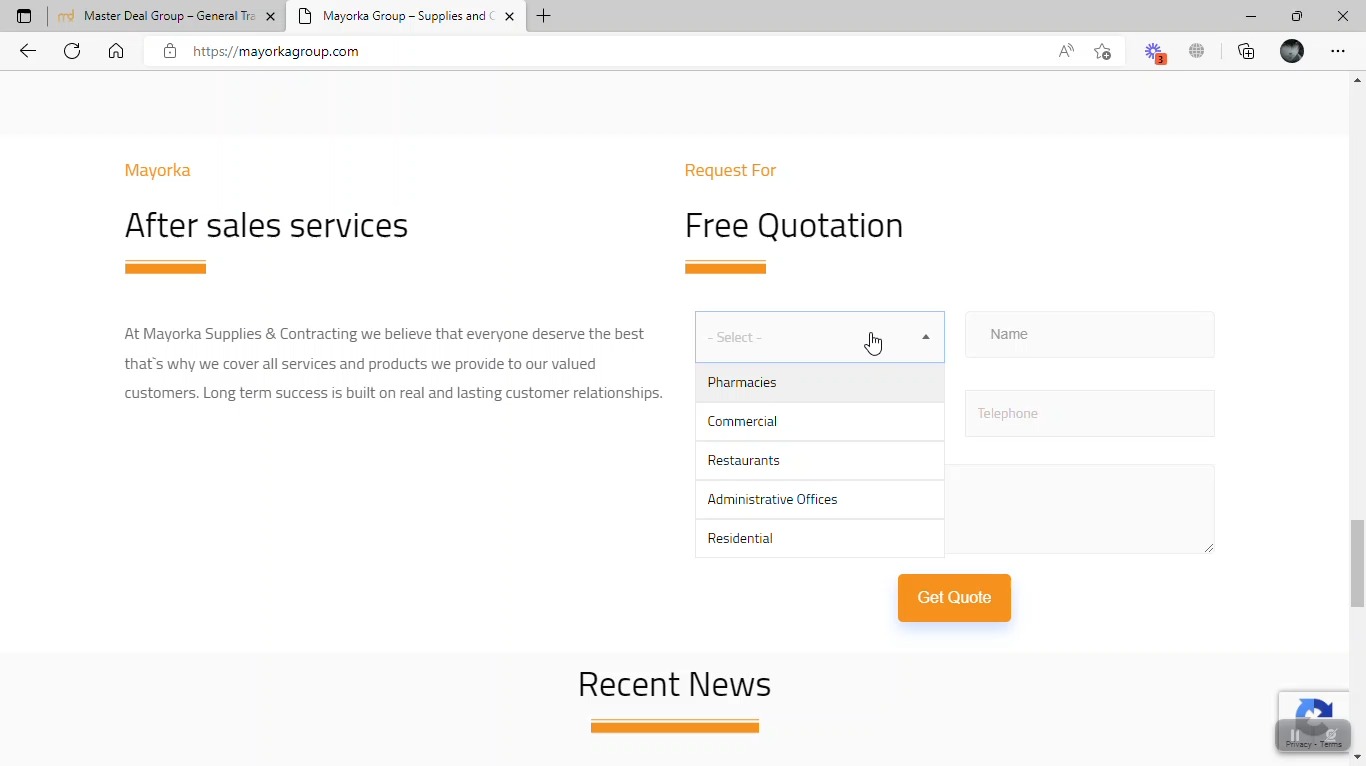The height and width of the screenshot is (766, 1366).
Task: Click the scrollbar down arrow
Action: [1357, 757]
